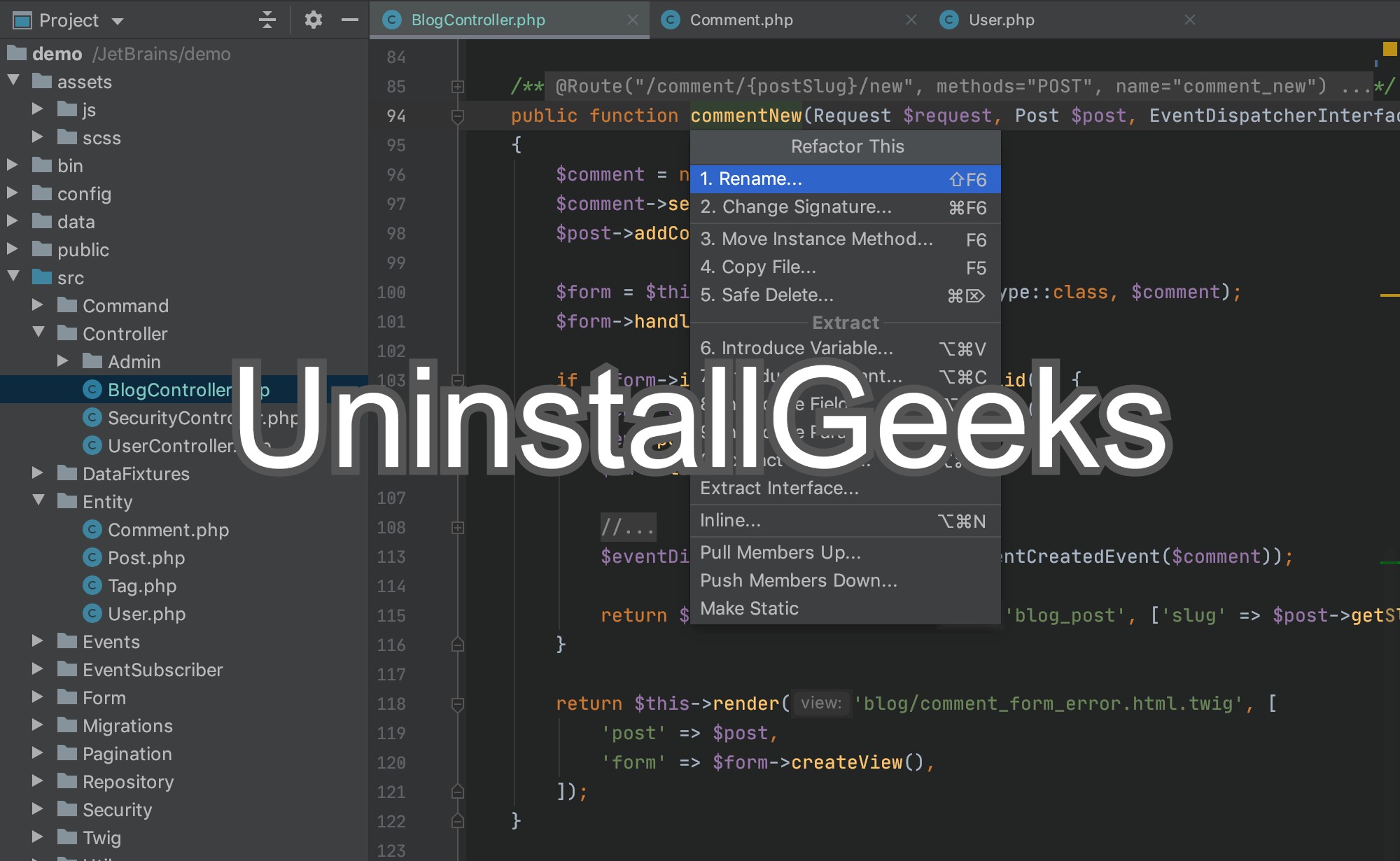Choose Move Instance Method option
The width and height of the screenshot is (1400, 861).
pyautogui.click(x=846, y=239)
